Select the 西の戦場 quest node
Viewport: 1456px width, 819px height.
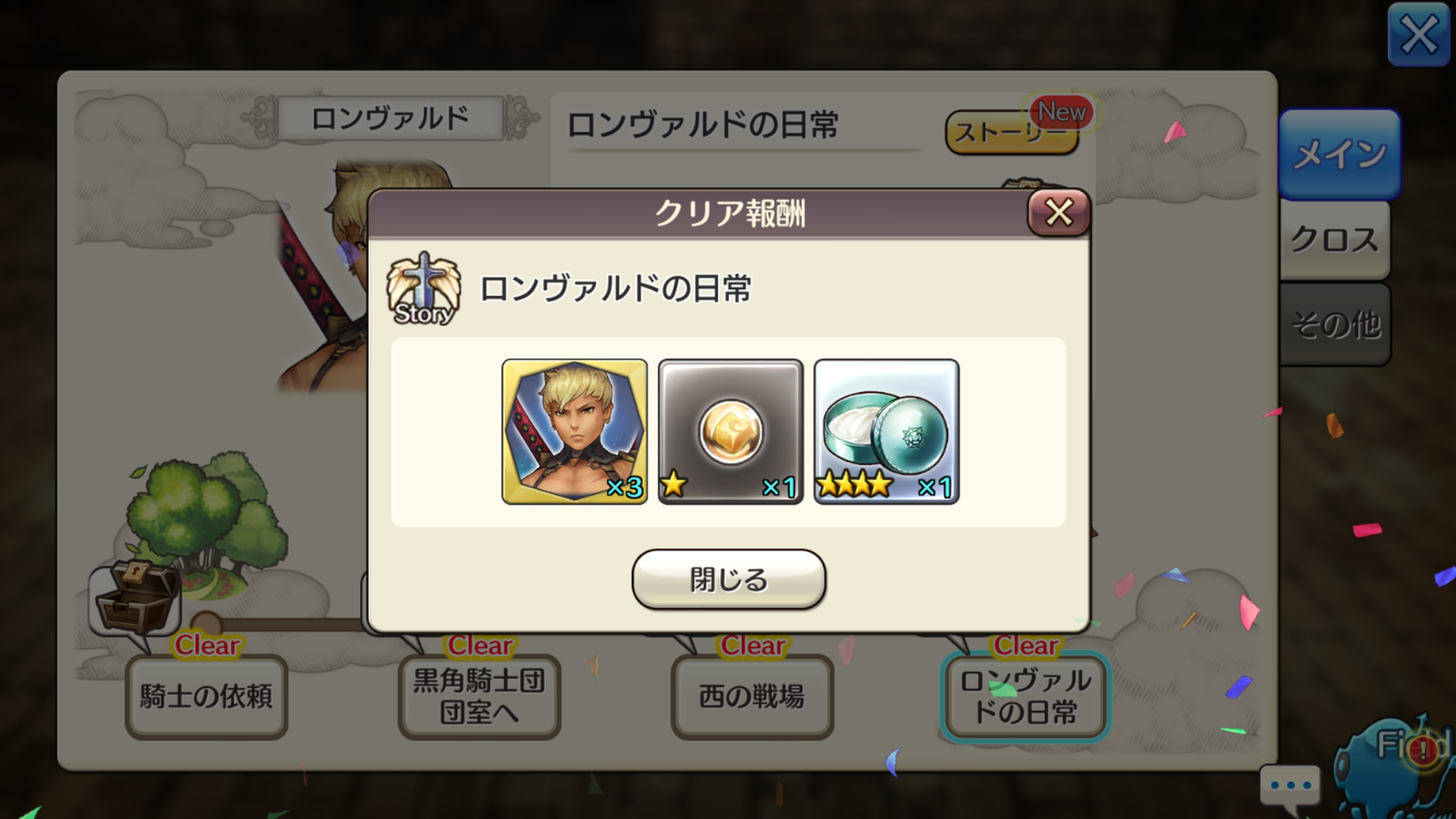pyautogui.click(x=752, y=697)
